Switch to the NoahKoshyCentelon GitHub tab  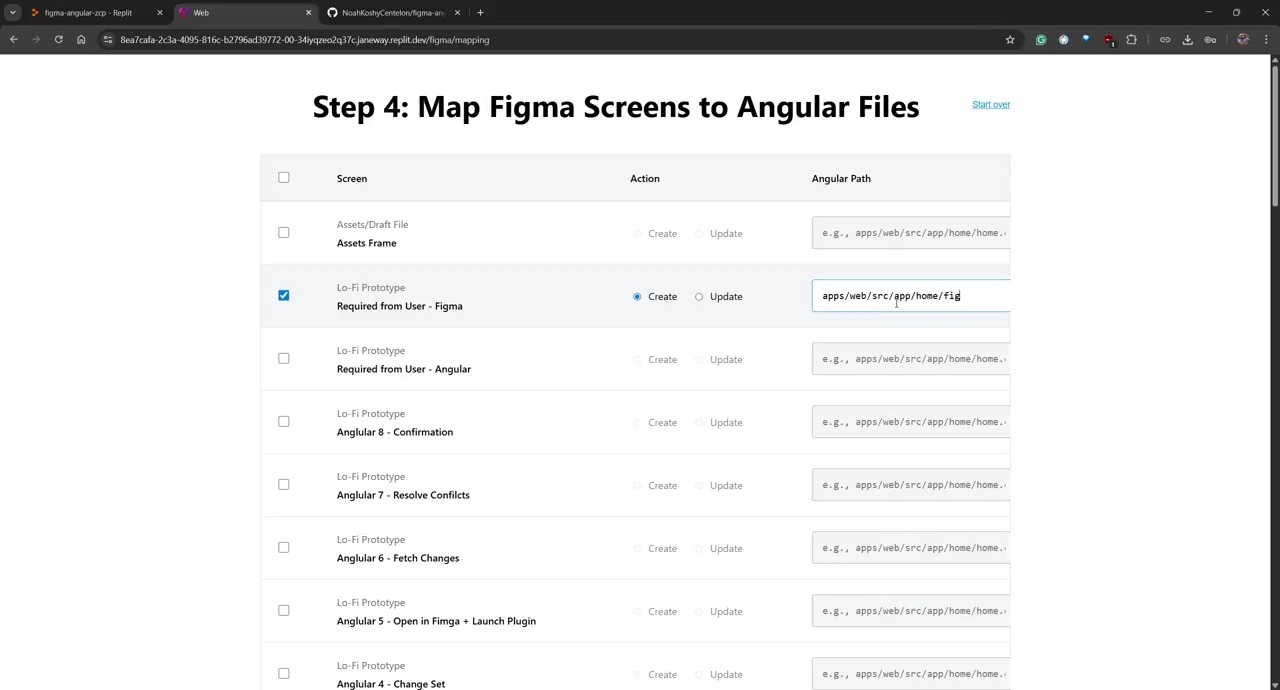pos(392,13)
